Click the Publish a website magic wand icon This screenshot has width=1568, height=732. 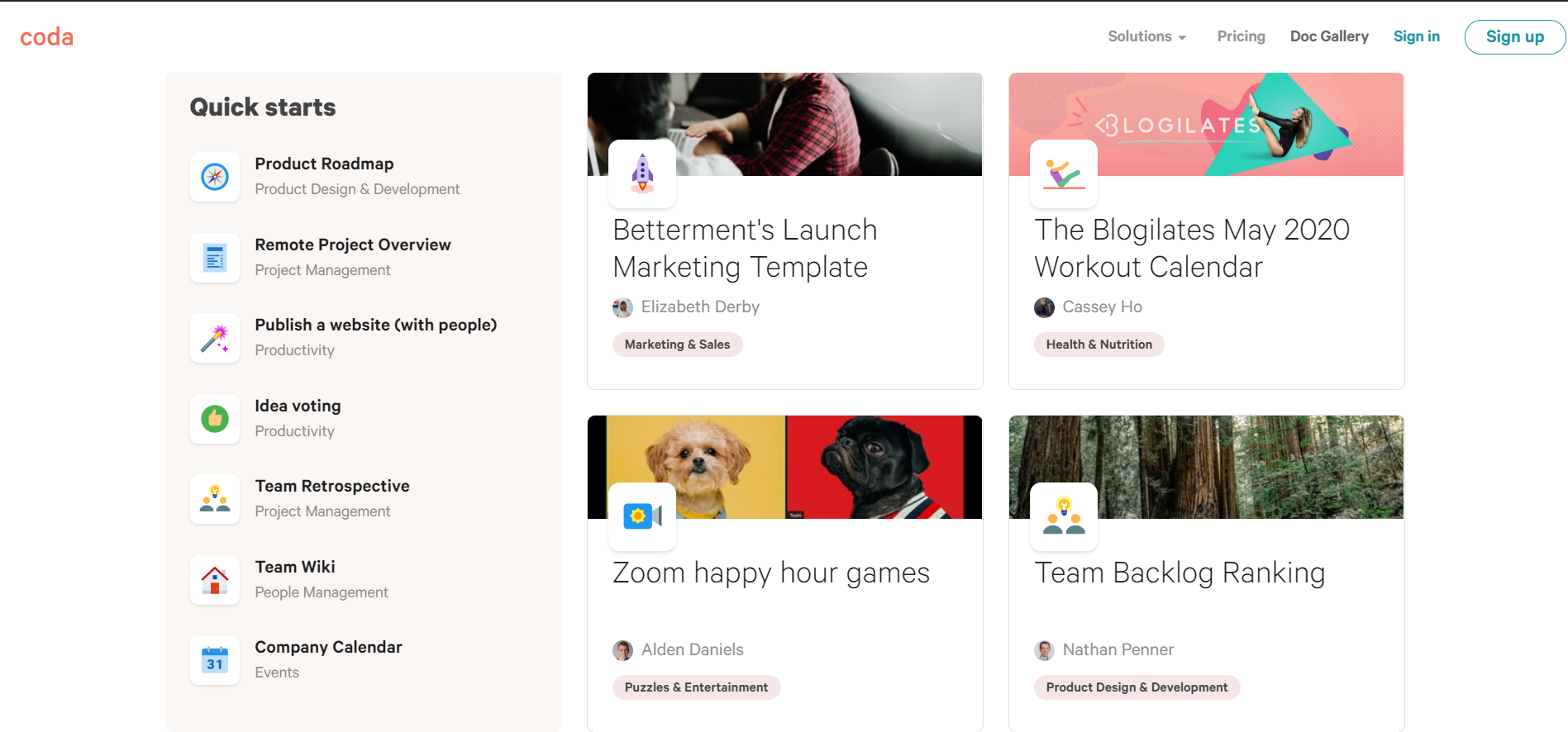click(x=215, y=338)
